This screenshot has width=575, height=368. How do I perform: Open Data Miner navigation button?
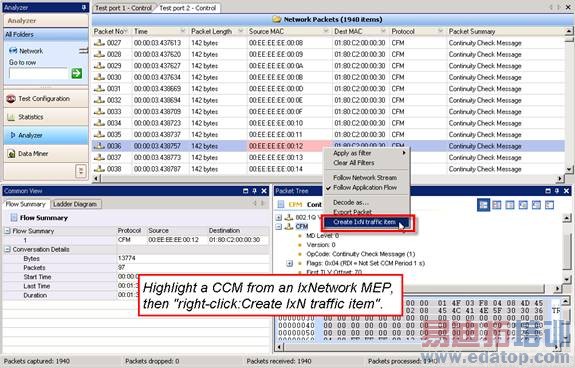[x=46, y=154]
